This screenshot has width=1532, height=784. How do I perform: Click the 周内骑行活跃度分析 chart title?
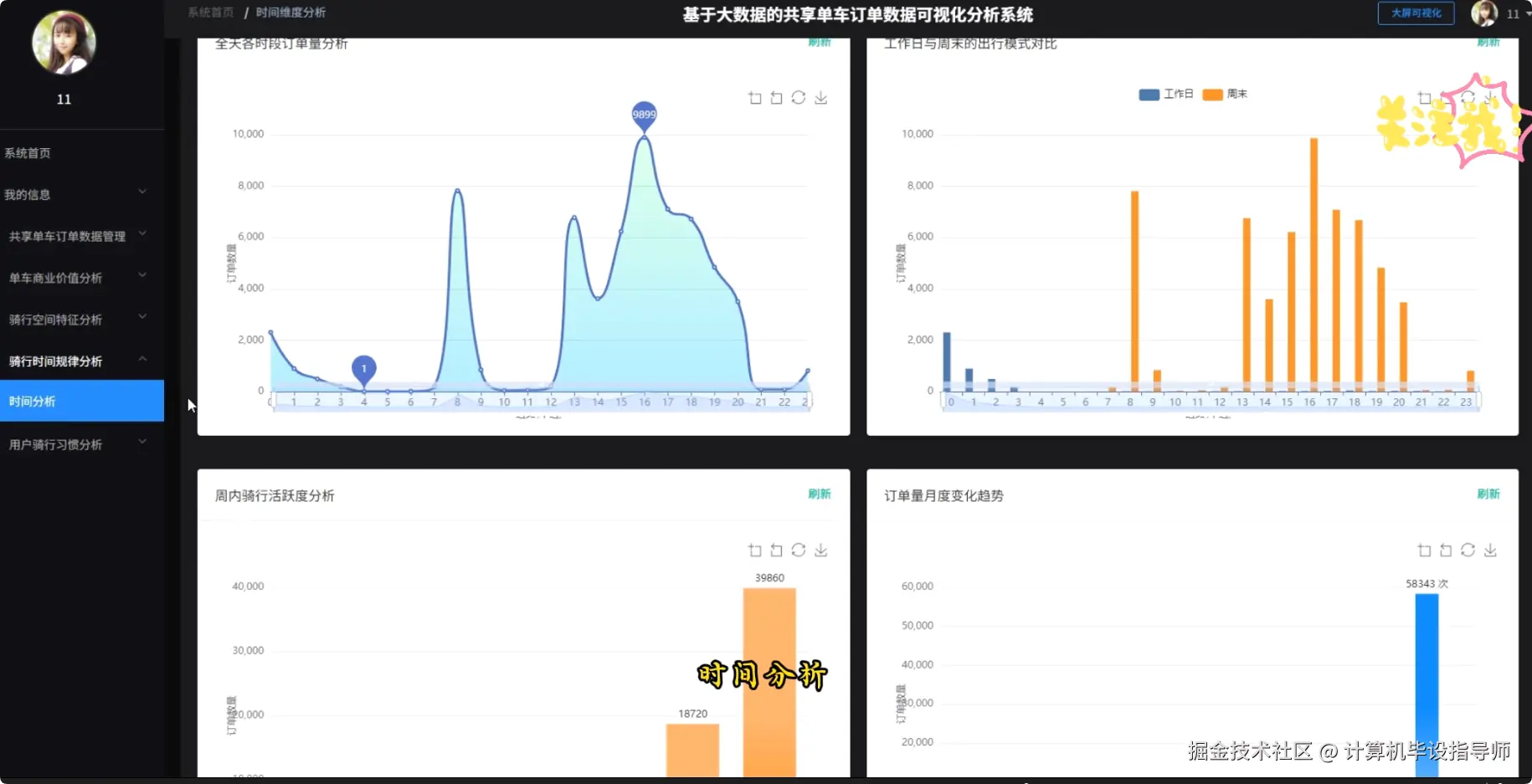275,495
